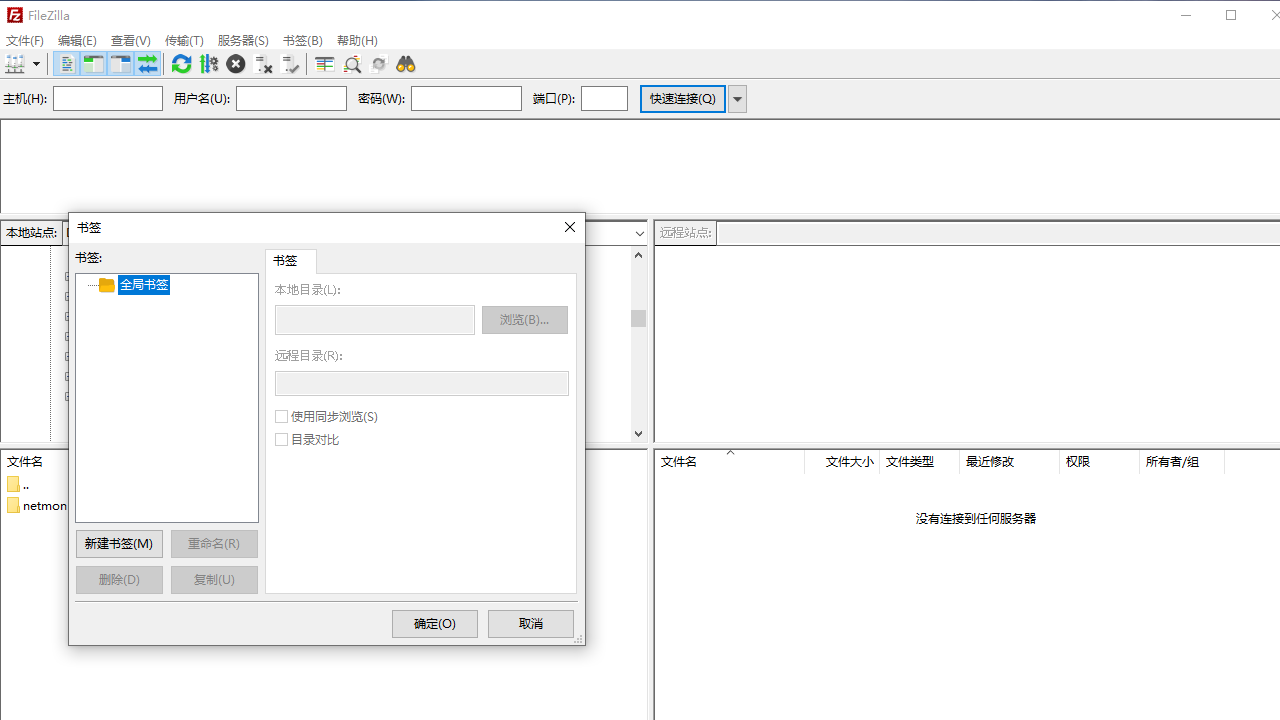Toggle the local directory tree view

click(x=93, y=64)
